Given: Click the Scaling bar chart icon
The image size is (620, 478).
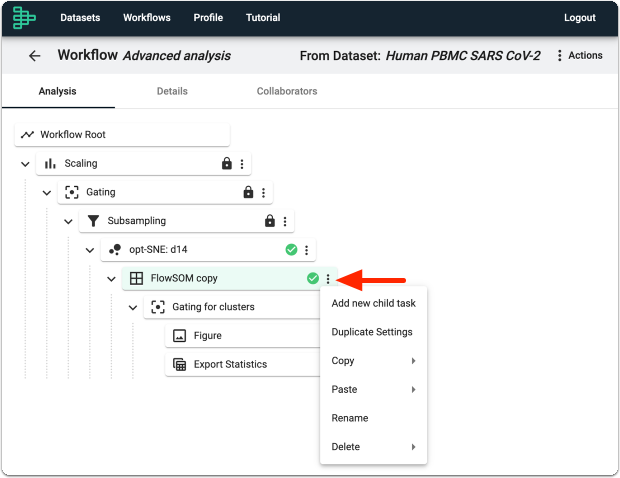Looking at the screenshot, I should [50, 163].
